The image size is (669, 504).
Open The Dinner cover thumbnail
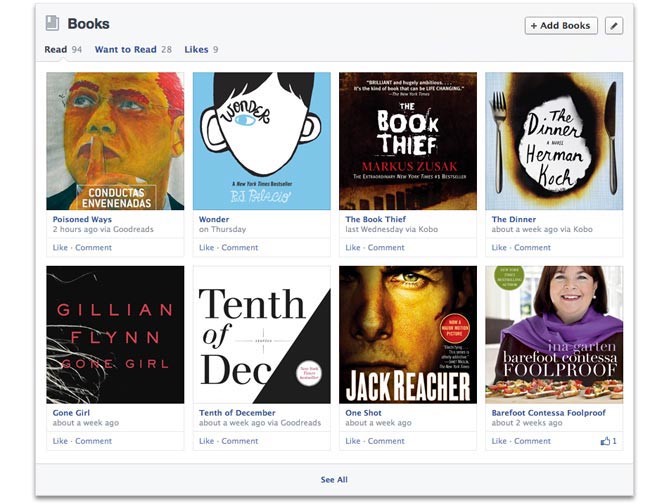[x=554, y=141]
